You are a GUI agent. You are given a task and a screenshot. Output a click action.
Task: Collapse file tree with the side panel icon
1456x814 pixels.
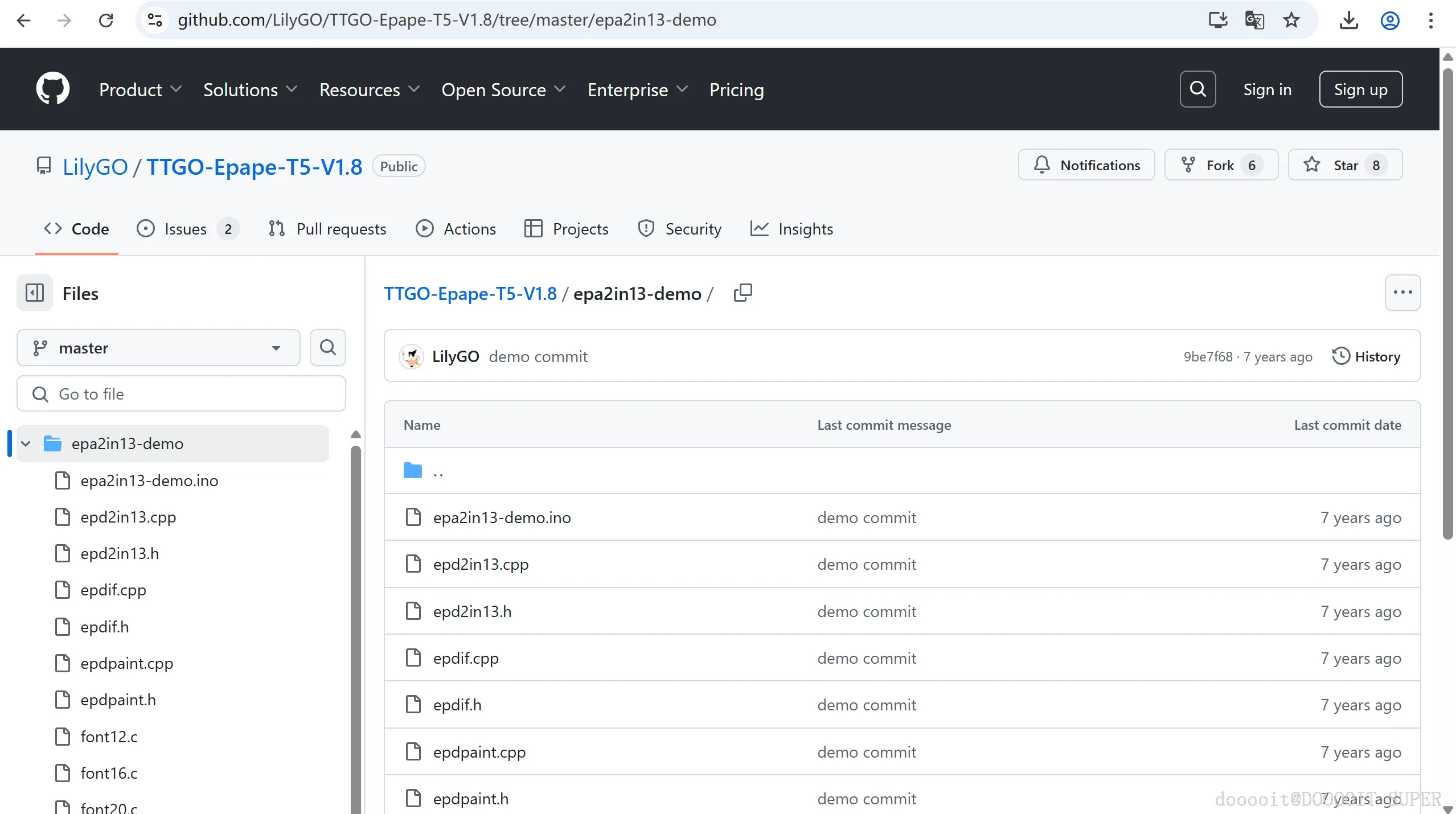tap(34, 293)
